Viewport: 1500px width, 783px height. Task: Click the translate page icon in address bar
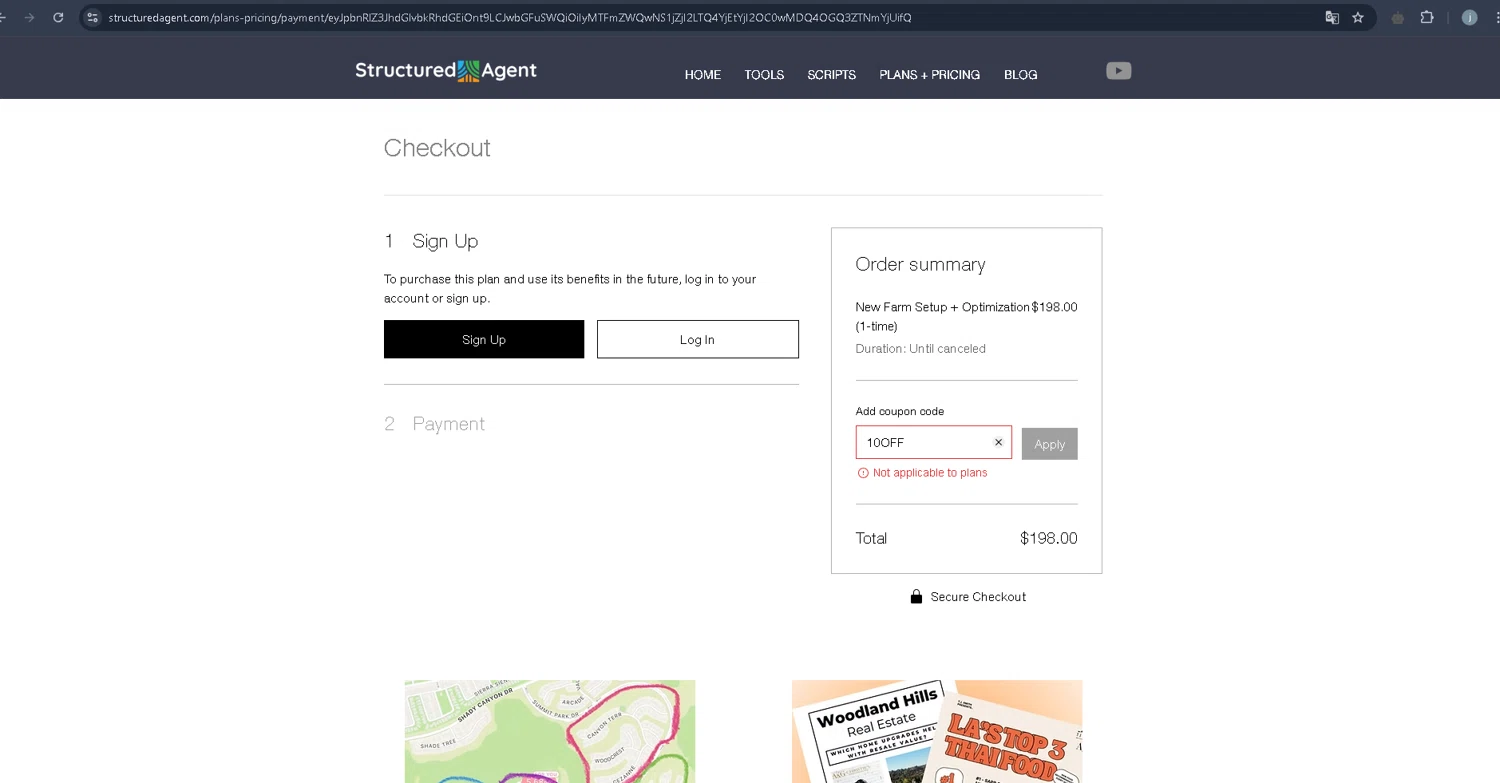(x=1332, y=17)
